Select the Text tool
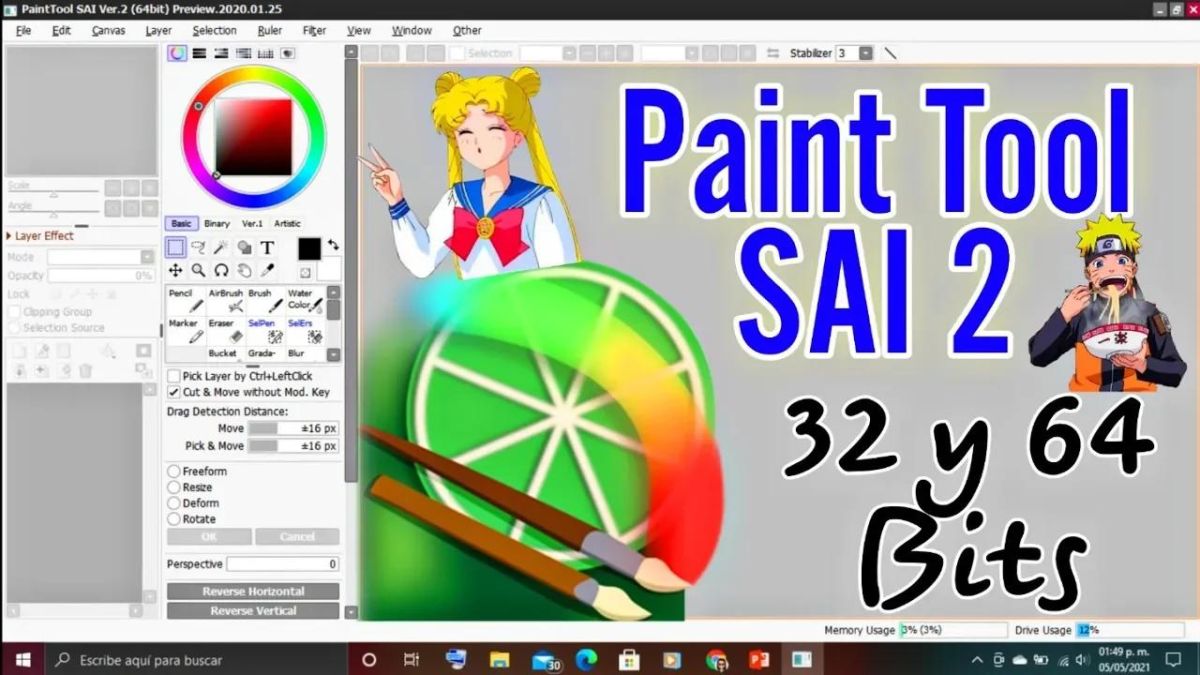 tap(267, 247)
